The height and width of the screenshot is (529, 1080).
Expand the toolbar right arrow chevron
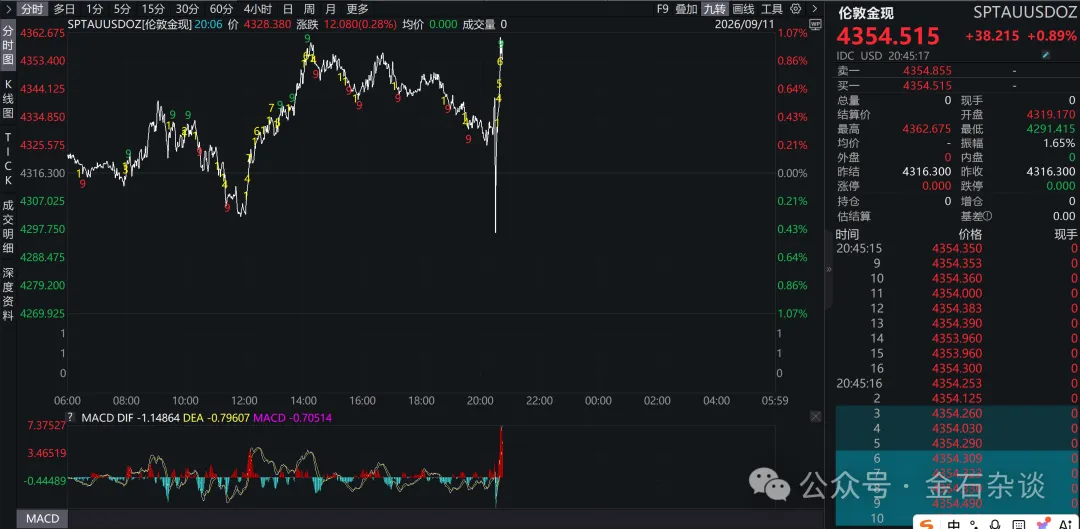click(815, 9)
